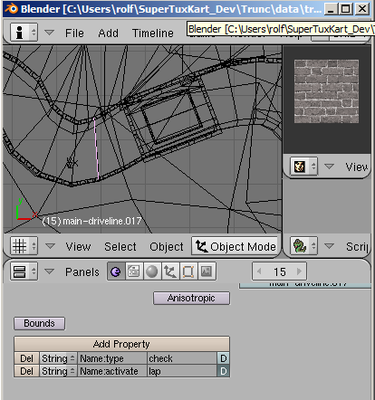Change String type of activate property
Screen dimensions: 375x400
(58, 371)
